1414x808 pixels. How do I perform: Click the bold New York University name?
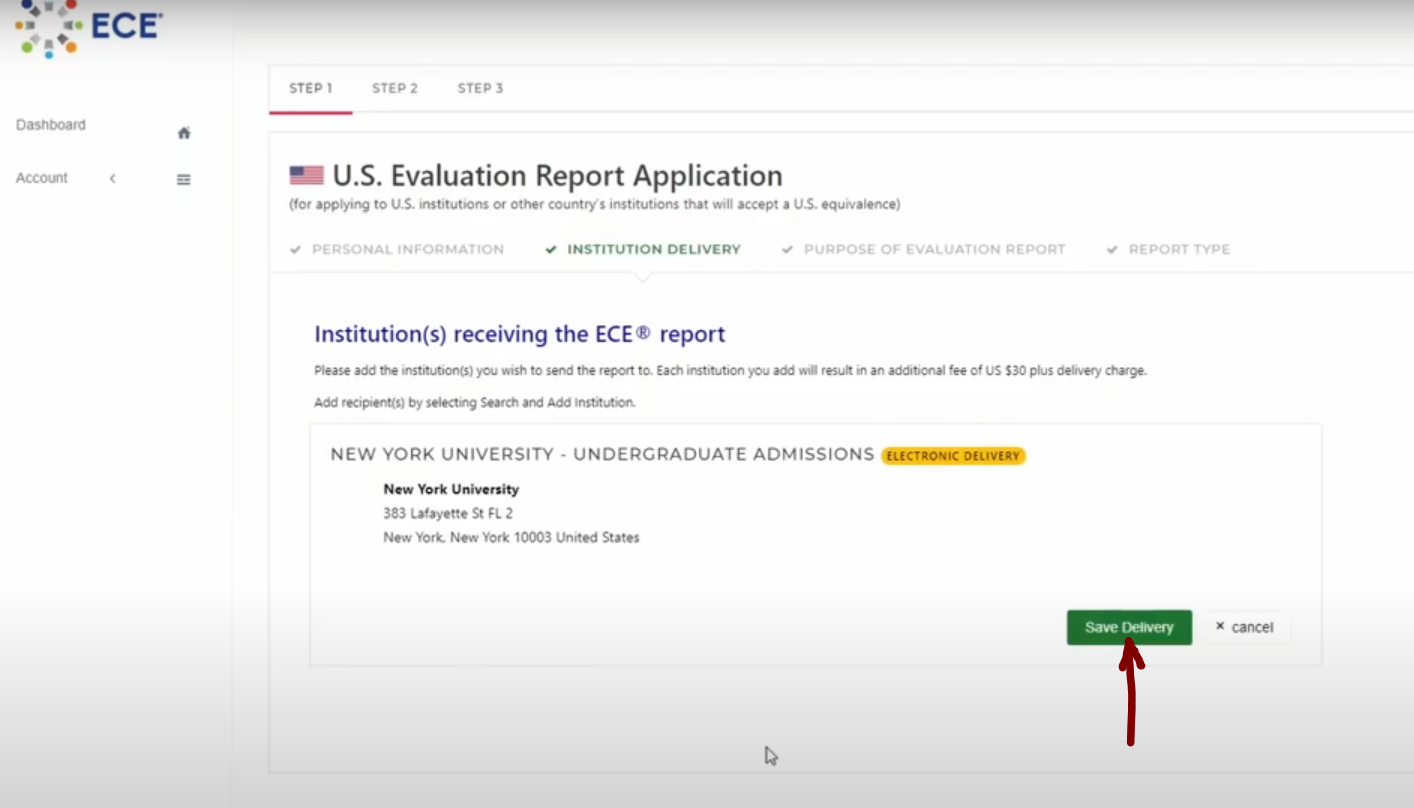tap(451, 489)
